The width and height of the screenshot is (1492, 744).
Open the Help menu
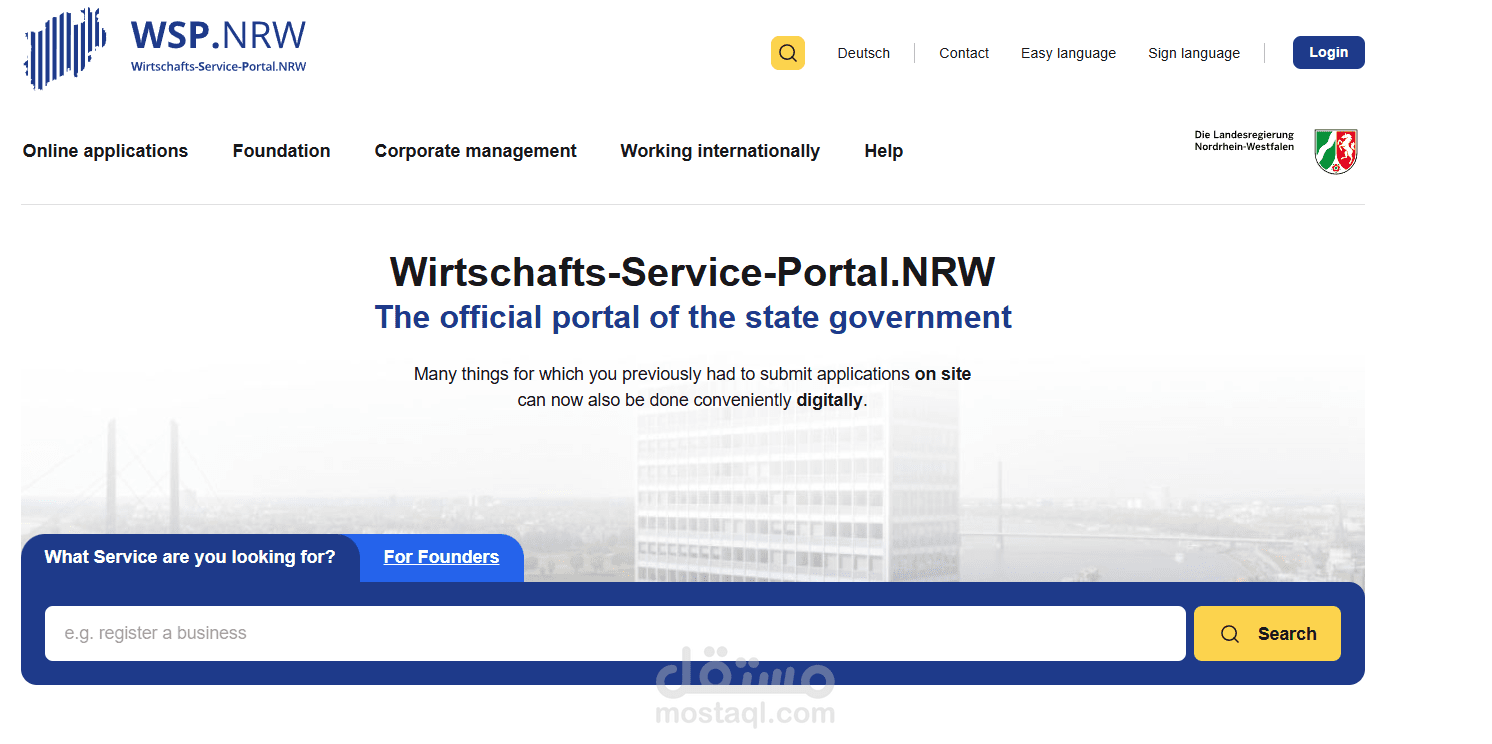[x=884, y=151]
